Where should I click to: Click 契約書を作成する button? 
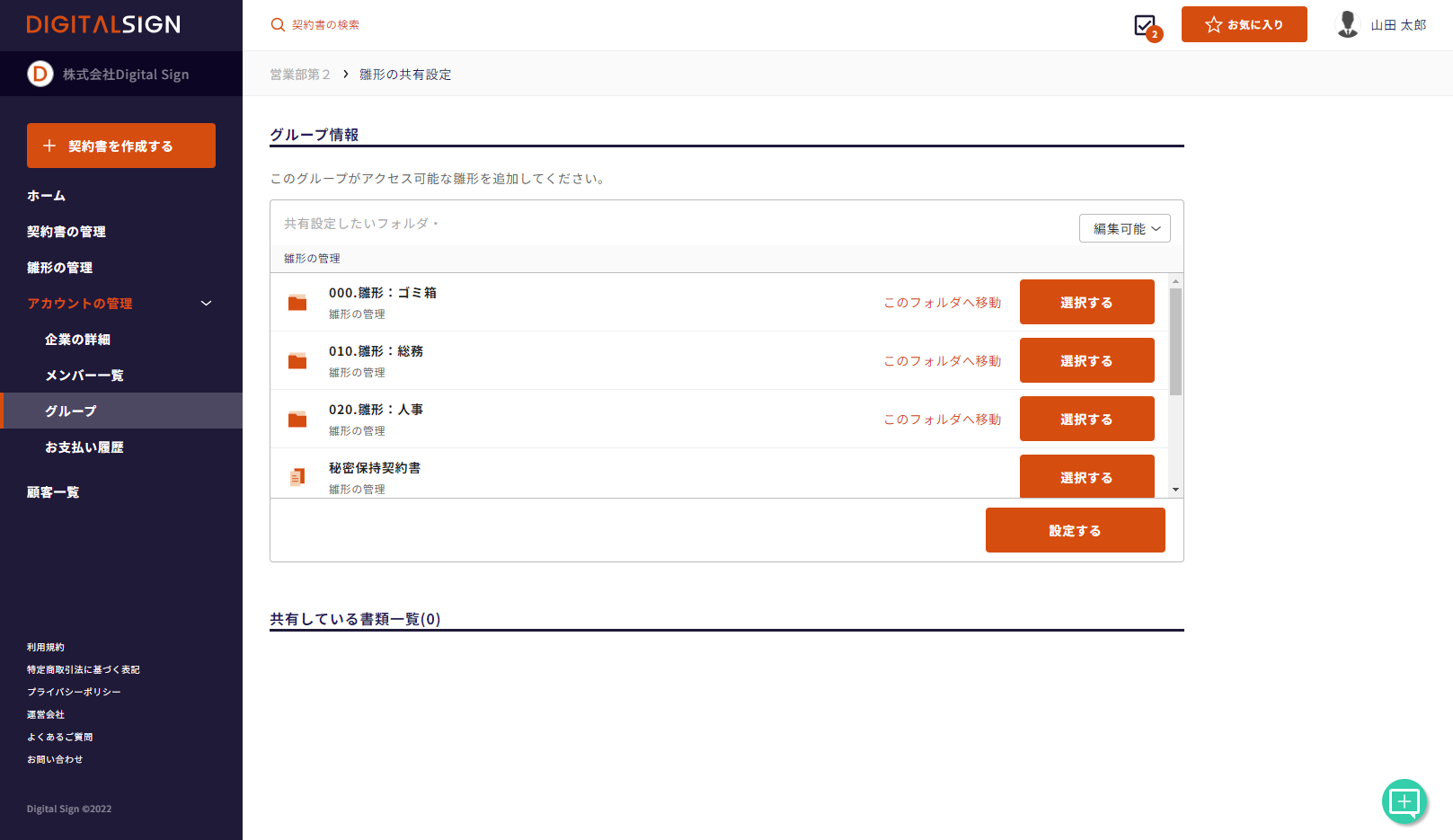(x=121, y=146)
